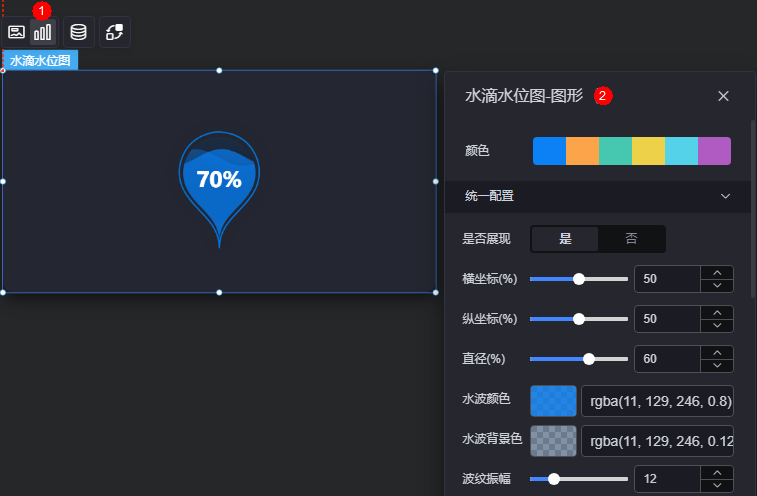The image size is (757, 496).
Task: Open the data (database) settings icon
Action: point(79,32)
